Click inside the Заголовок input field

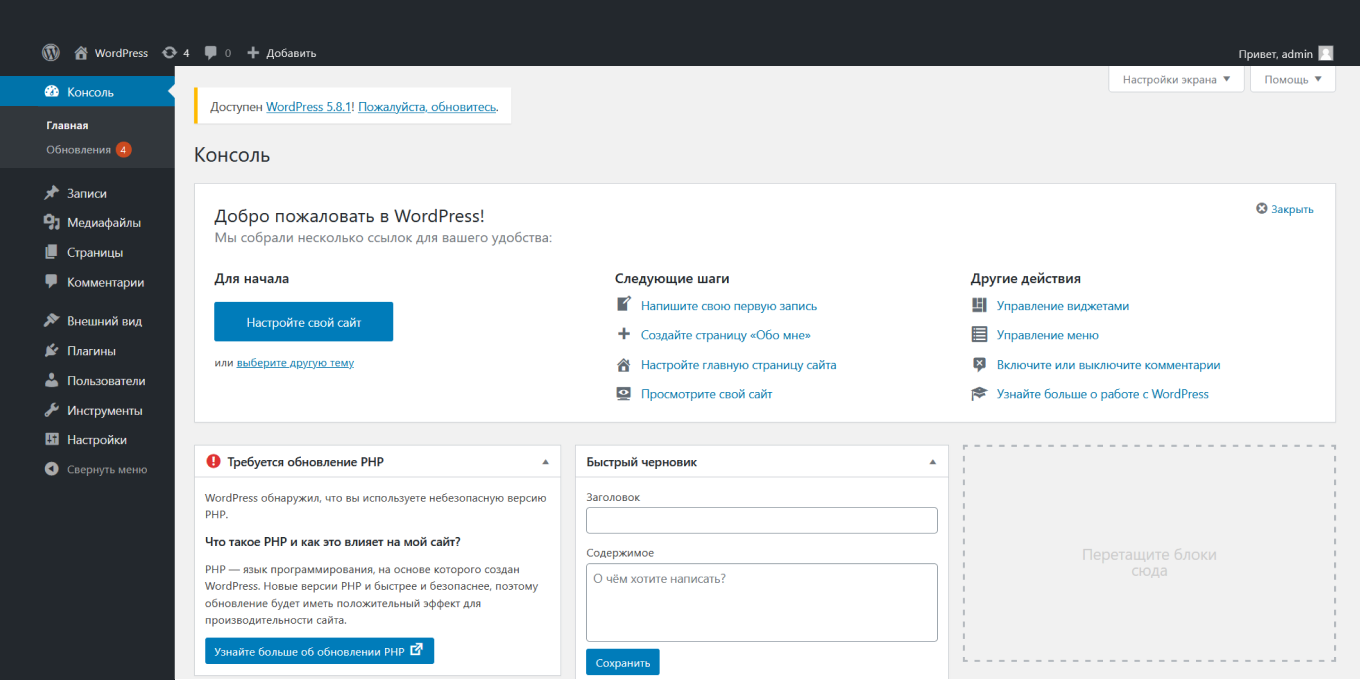pos(761,520)
